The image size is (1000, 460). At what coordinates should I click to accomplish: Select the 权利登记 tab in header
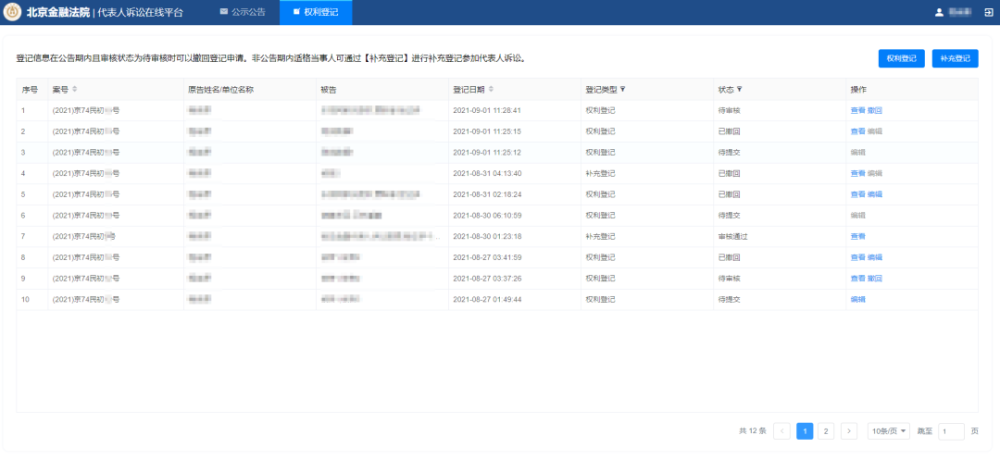coord(316,12)
